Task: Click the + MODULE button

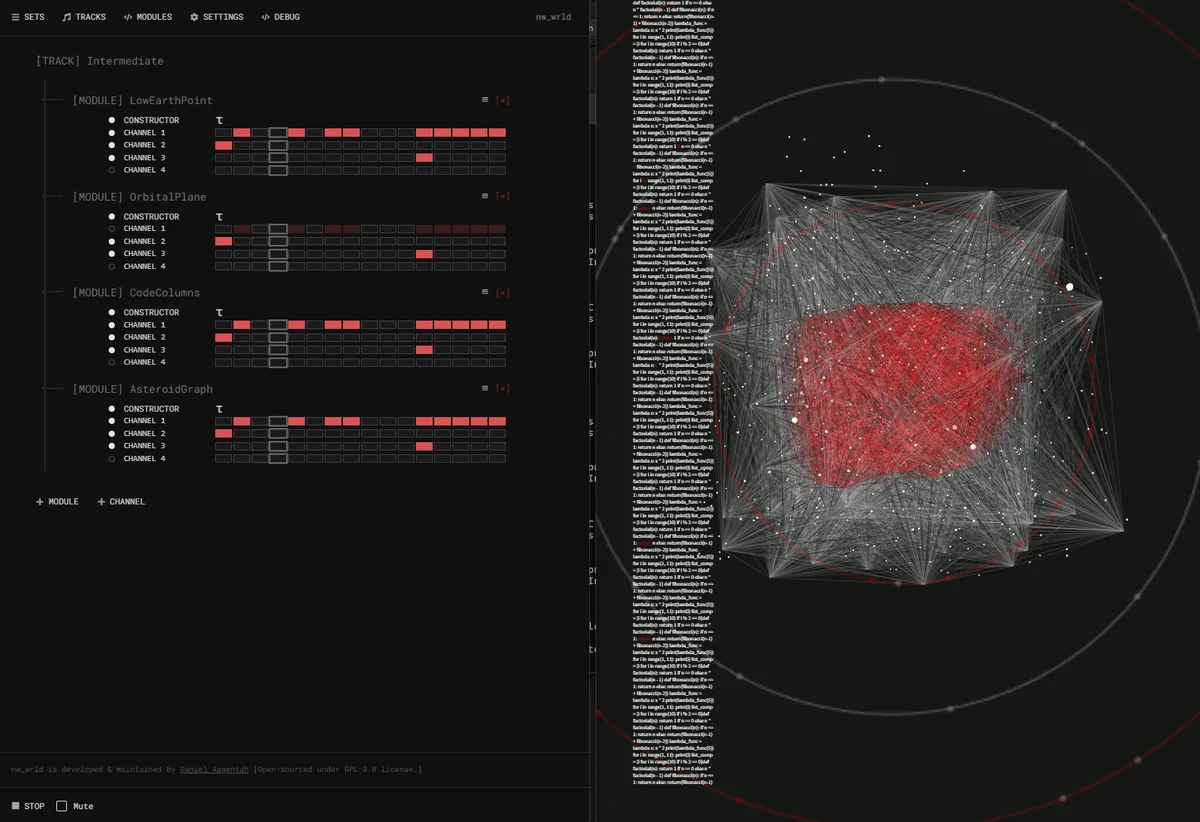Action: pyautogui.click(x=57, y=502)
